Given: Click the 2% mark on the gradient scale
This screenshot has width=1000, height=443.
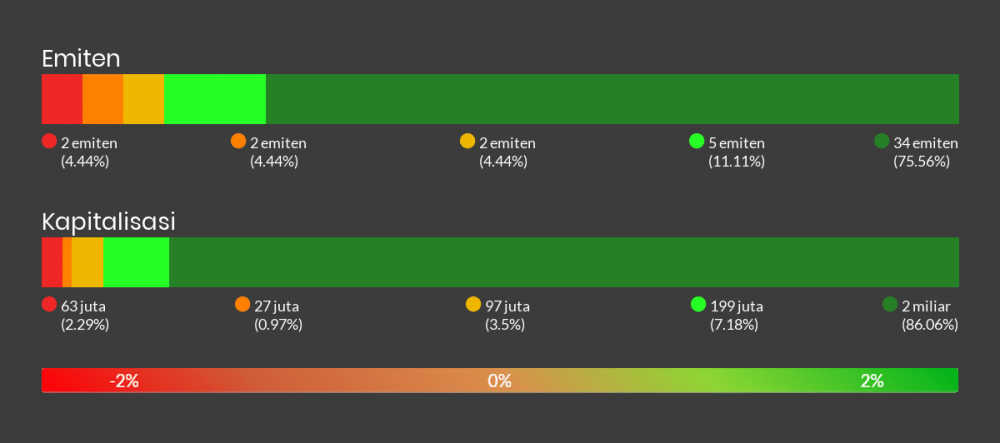Looking at the screenshot, I should 871,381.
